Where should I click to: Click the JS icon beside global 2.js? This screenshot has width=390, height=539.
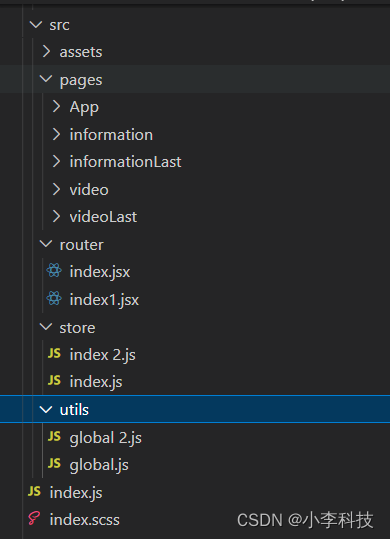[54, 436]
